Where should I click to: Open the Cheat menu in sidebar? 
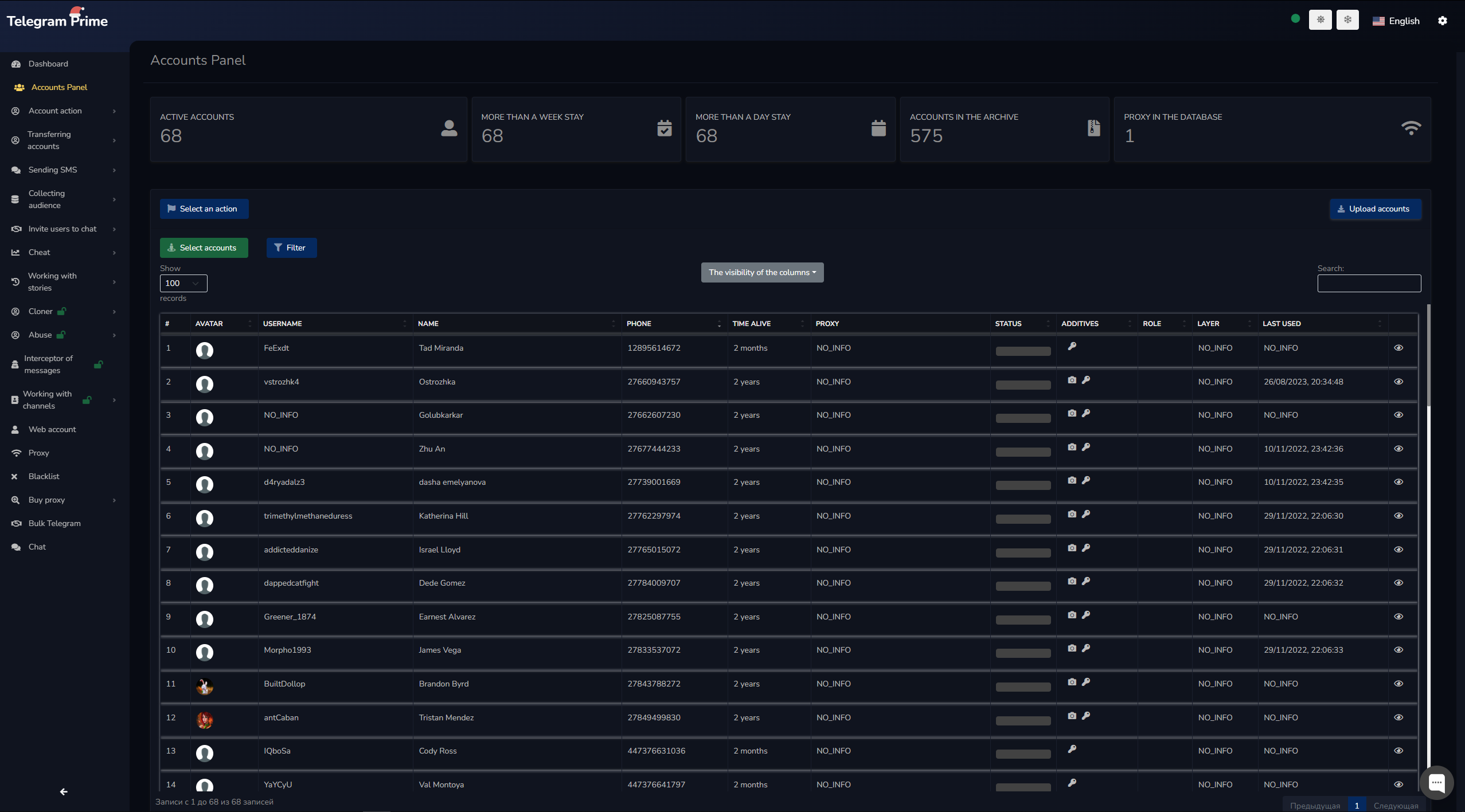pos(38,252)
